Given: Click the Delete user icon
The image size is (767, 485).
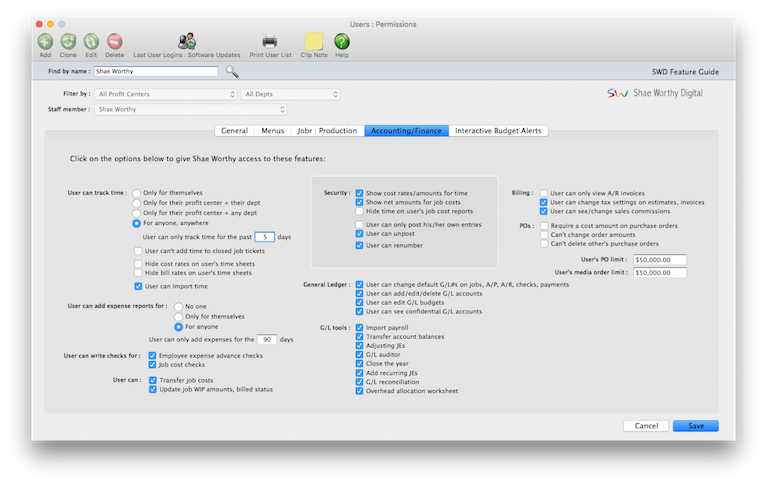Looking at the screenshot, I should [x=114, y=41].
